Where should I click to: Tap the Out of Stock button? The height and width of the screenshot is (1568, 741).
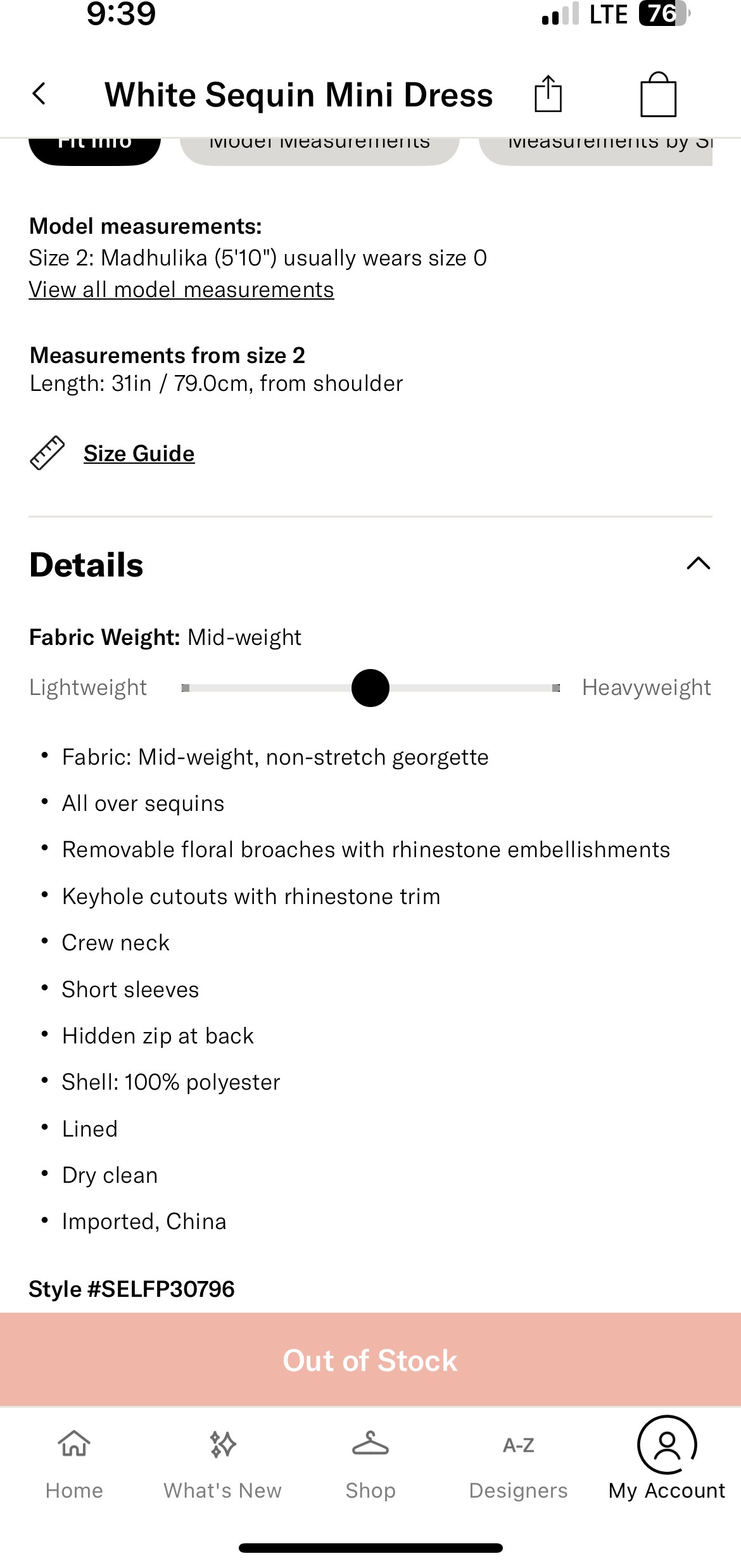coord(370,1360)
